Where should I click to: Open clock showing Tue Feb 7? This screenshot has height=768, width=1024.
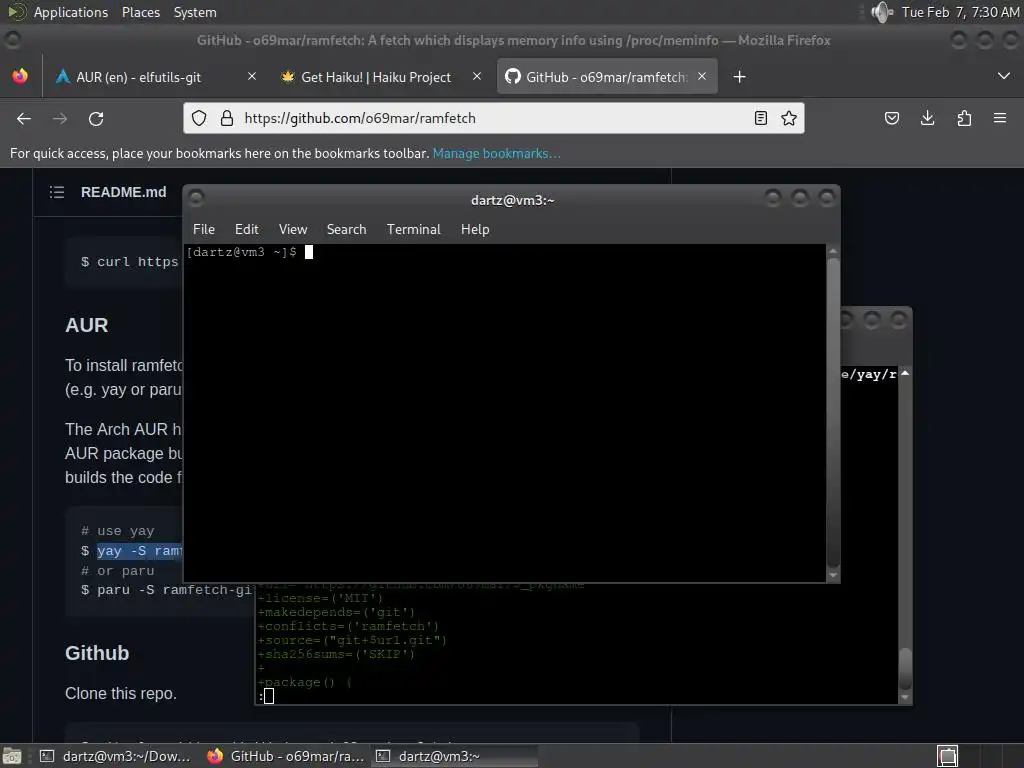coord(960,12)
